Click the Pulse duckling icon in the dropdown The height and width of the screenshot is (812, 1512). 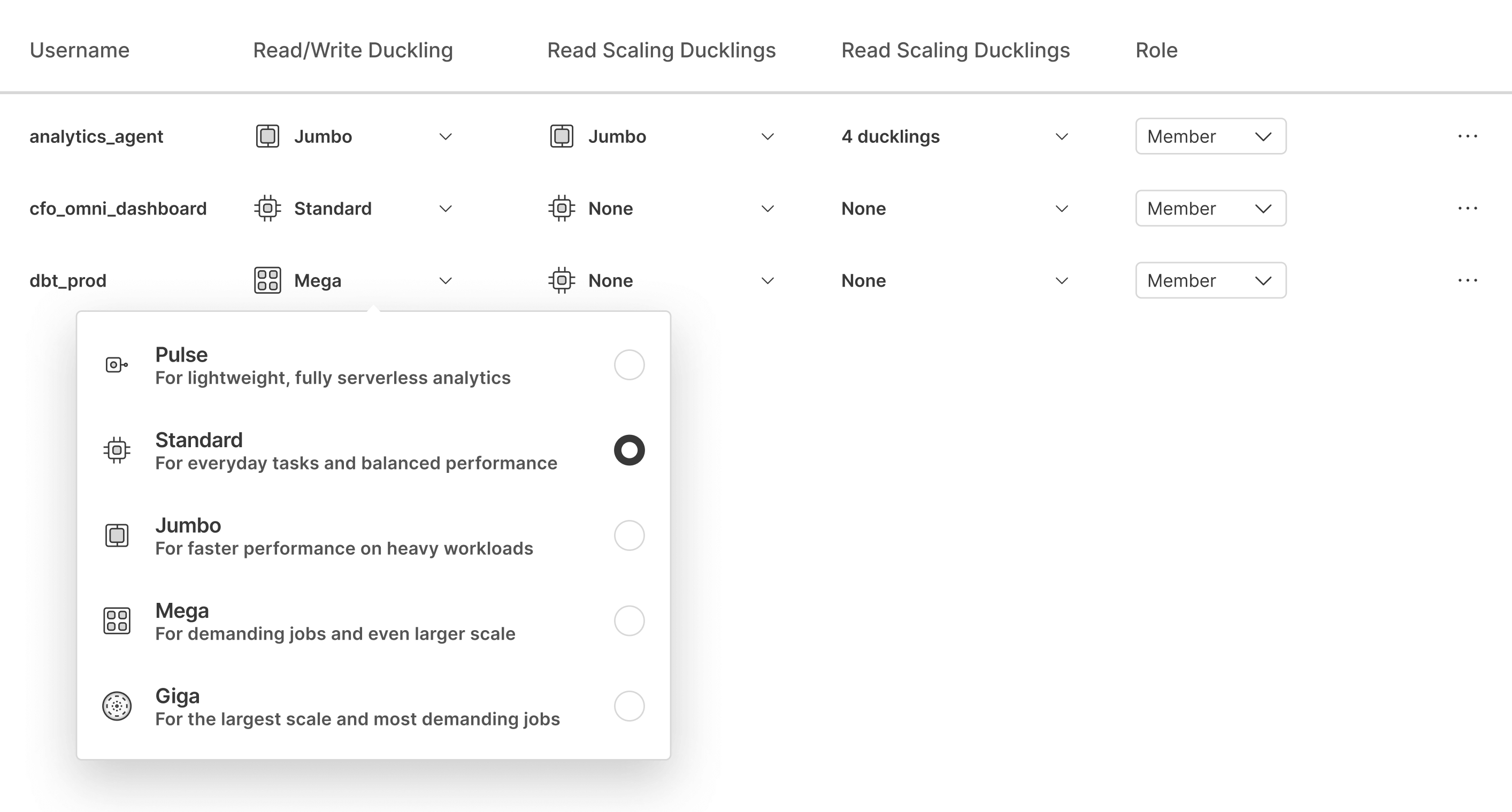click(116, 364)
